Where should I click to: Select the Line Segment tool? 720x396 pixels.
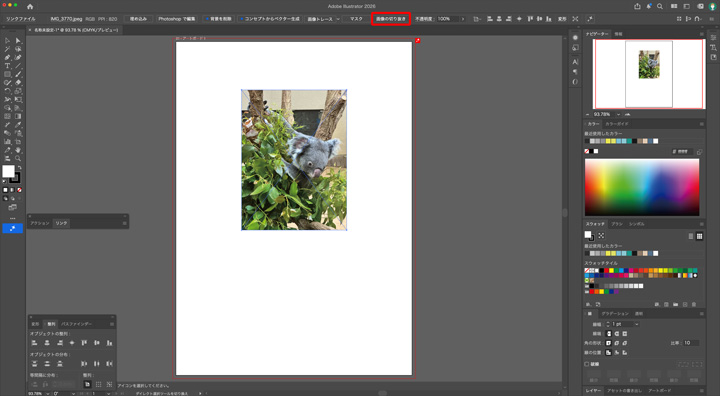(18, 66)
